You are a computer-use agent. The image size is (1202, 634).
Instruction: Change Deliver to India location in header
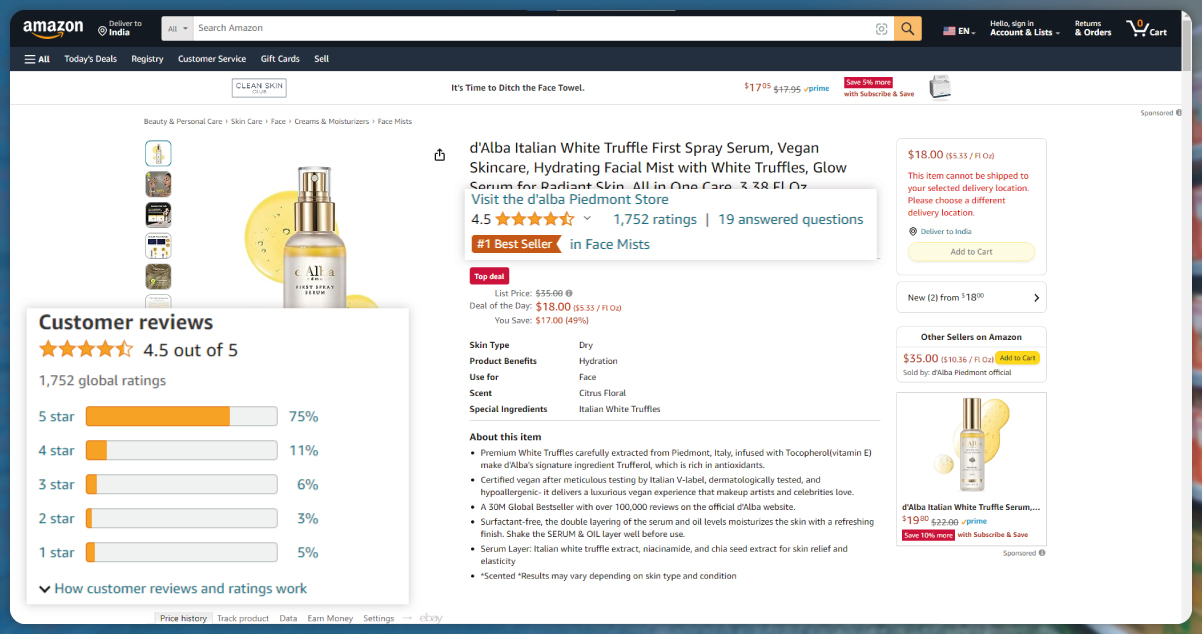click(x=120, y=28)
